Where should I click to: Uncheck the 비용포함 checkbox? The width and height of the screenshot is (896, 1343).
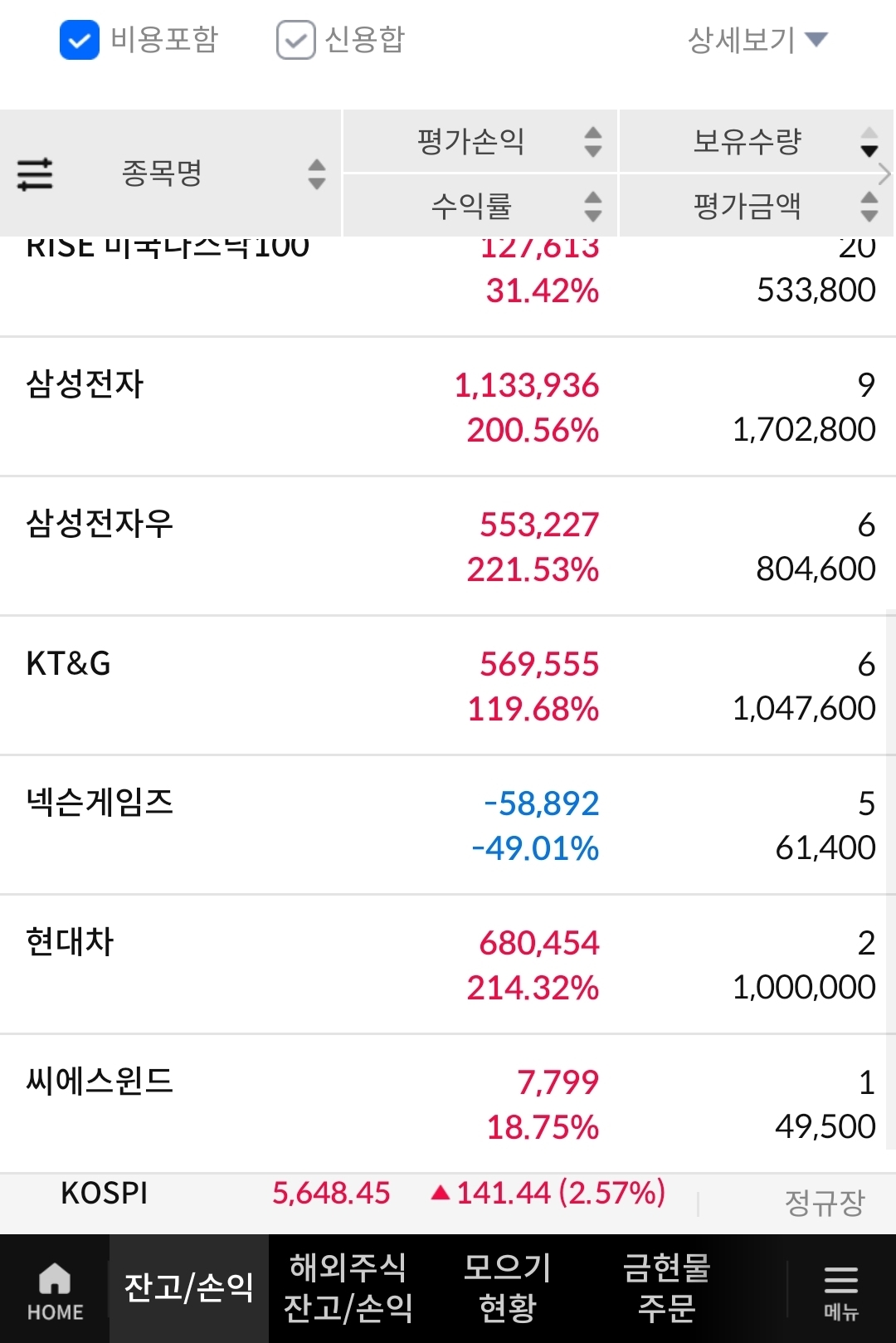[80, 40]
